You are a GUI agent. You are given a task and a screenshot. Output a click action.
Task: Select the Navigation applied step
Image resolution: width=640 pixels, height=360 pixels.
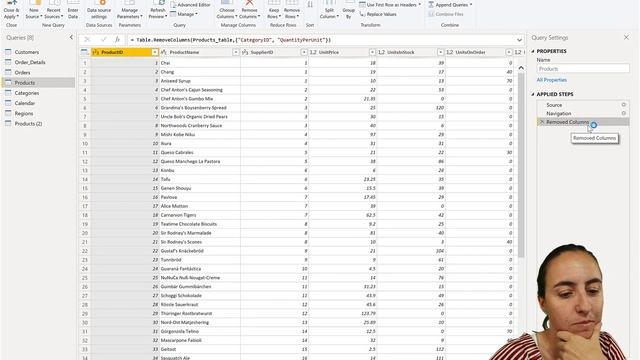(x=559, y=113)
